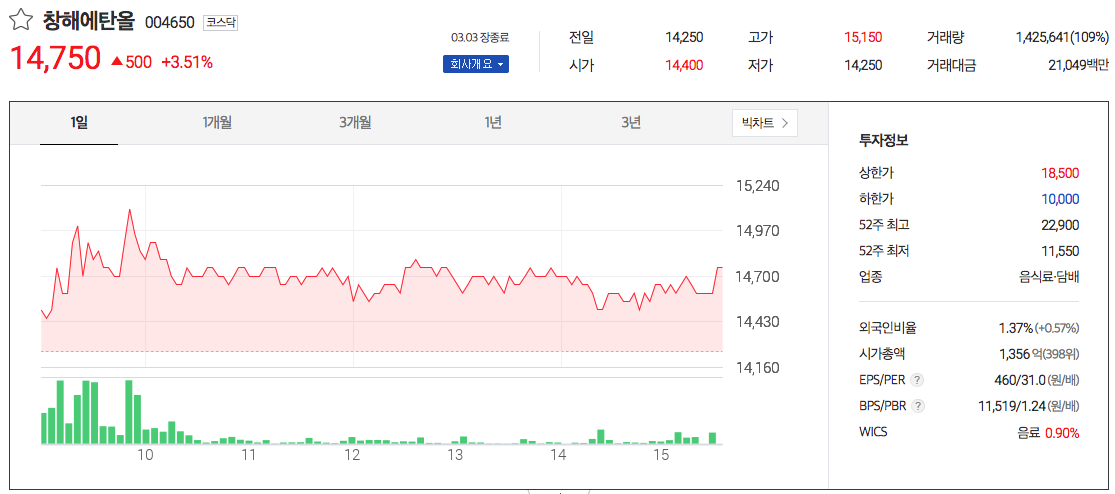Click the 52주 최고 value 22,900
This screenshot has height=494, width=1115.
pyautogui.click(x=1060, y=225)
